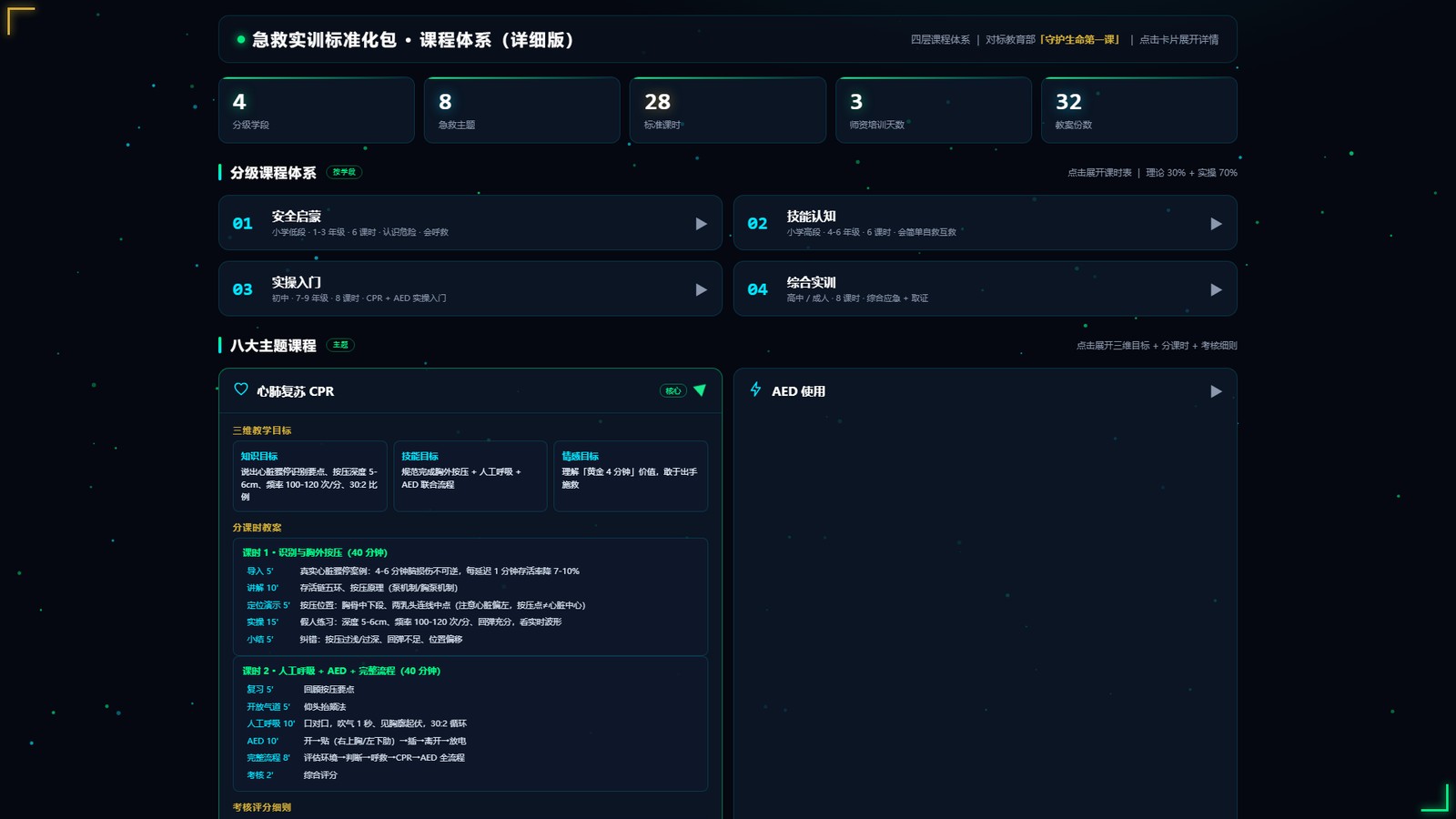The height and width of the screenshot is (819, 1456).
Task: Click the 讲解 10' lesson step row
Action: (470, 588)
